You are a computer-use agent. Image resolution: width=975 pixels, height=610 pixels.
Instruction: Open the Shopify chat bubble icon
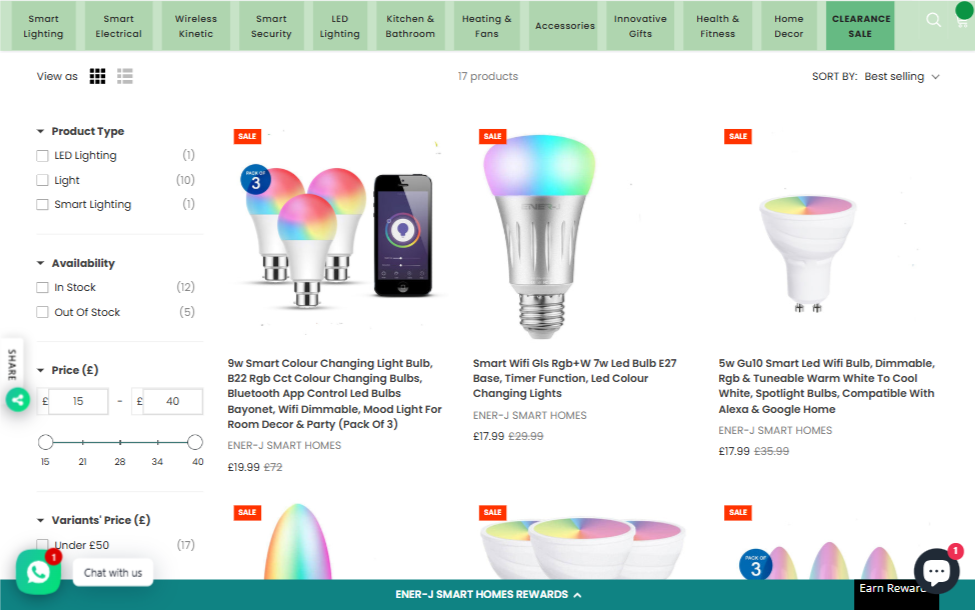point(936,570)
